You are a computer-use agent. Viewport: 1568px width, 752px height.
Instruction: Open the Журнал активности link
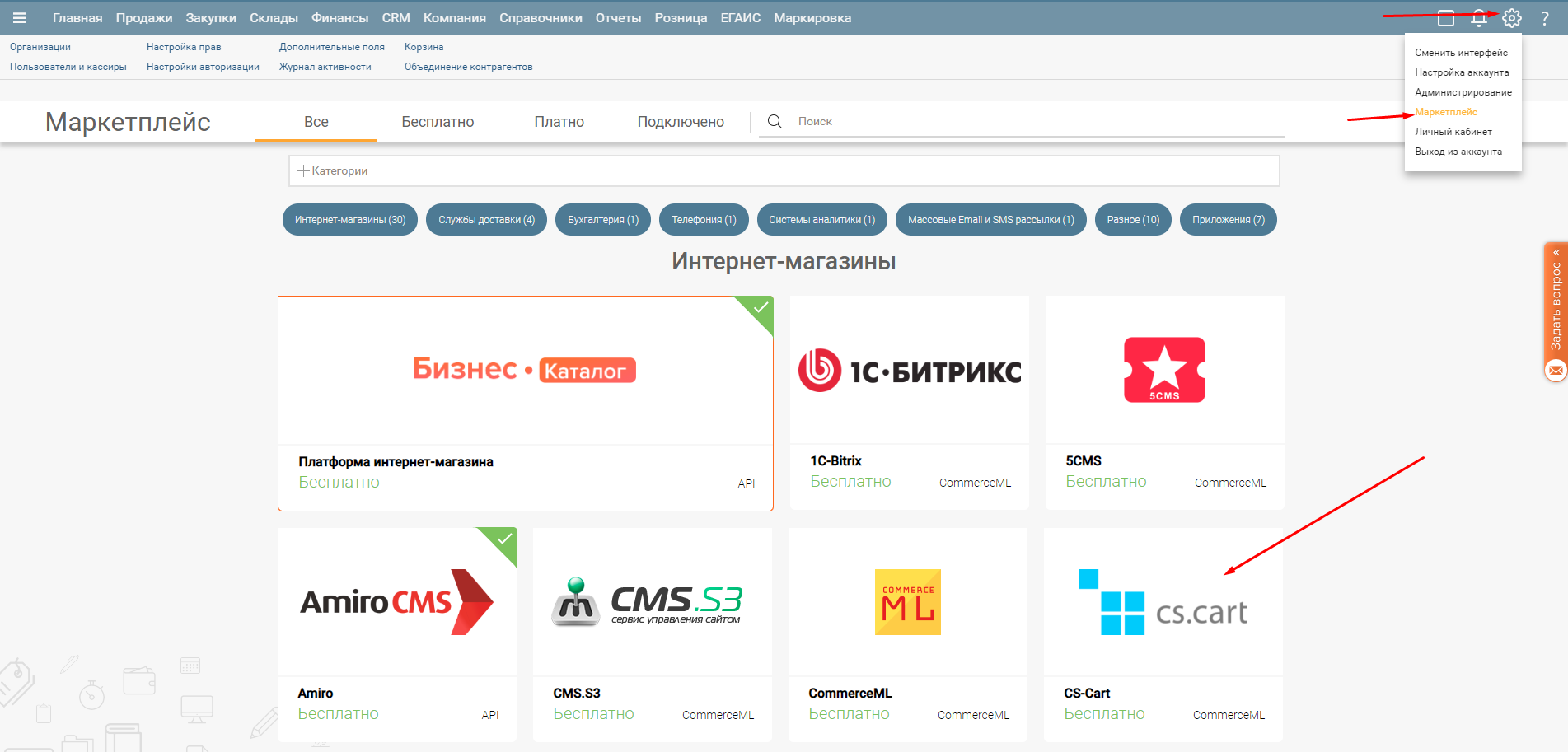point(325,67)
